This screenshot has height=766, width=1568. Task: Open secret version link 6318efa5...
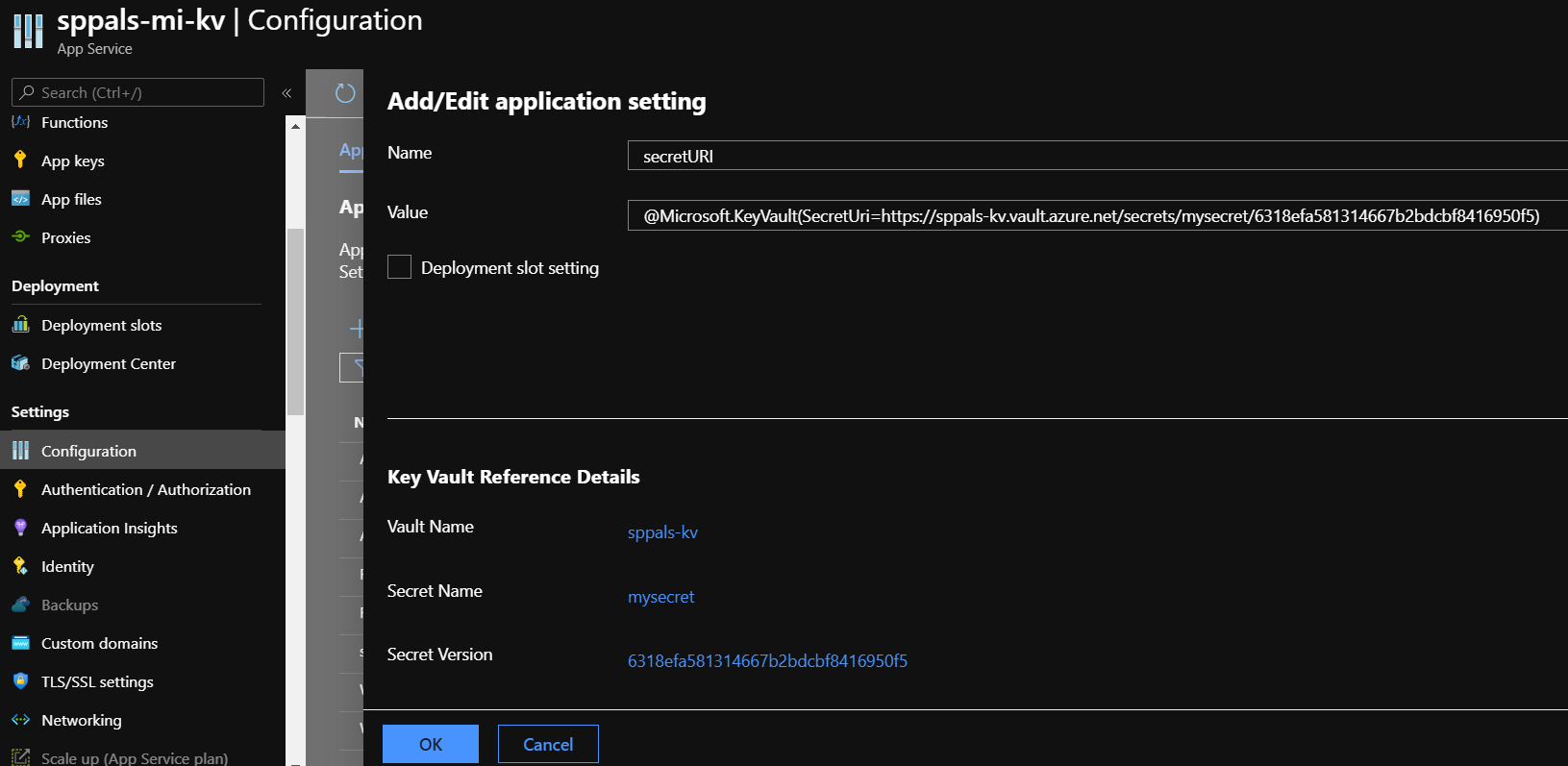point(767,660)
